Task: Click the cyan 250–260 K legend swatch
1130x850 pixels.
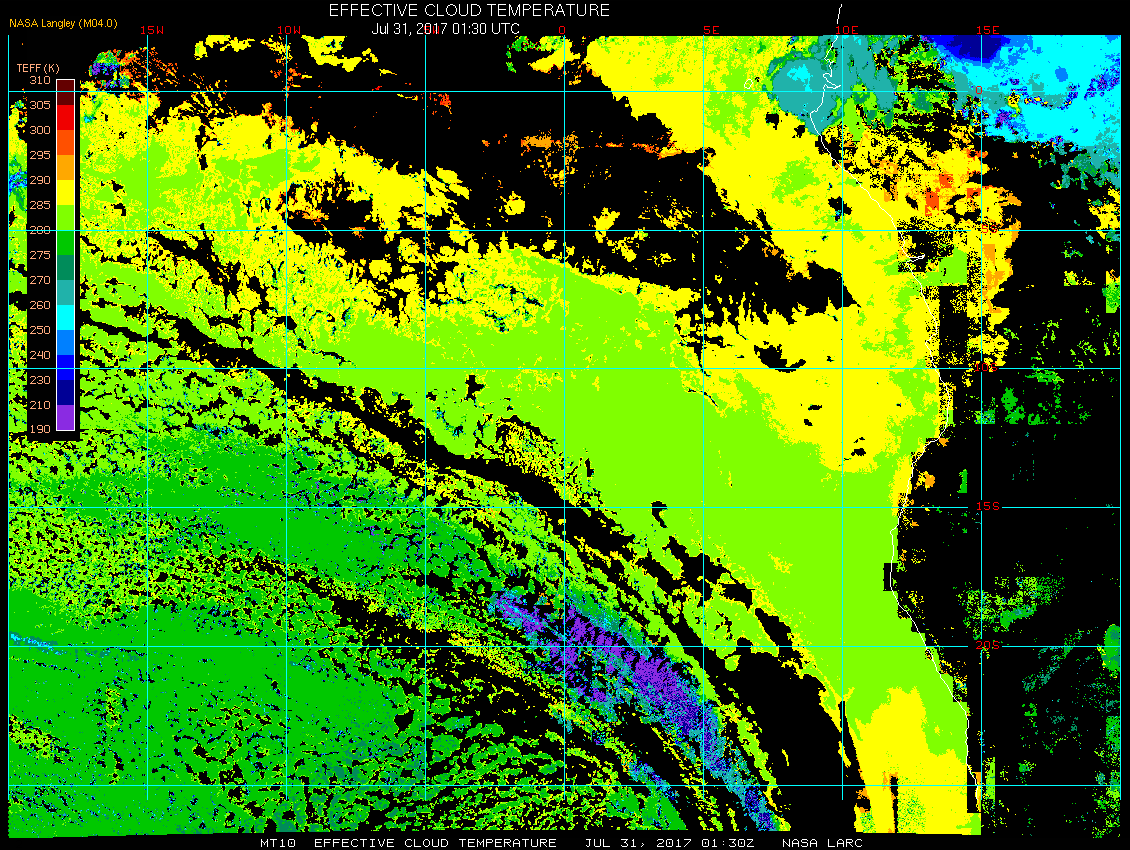Action: coord(66,317)
